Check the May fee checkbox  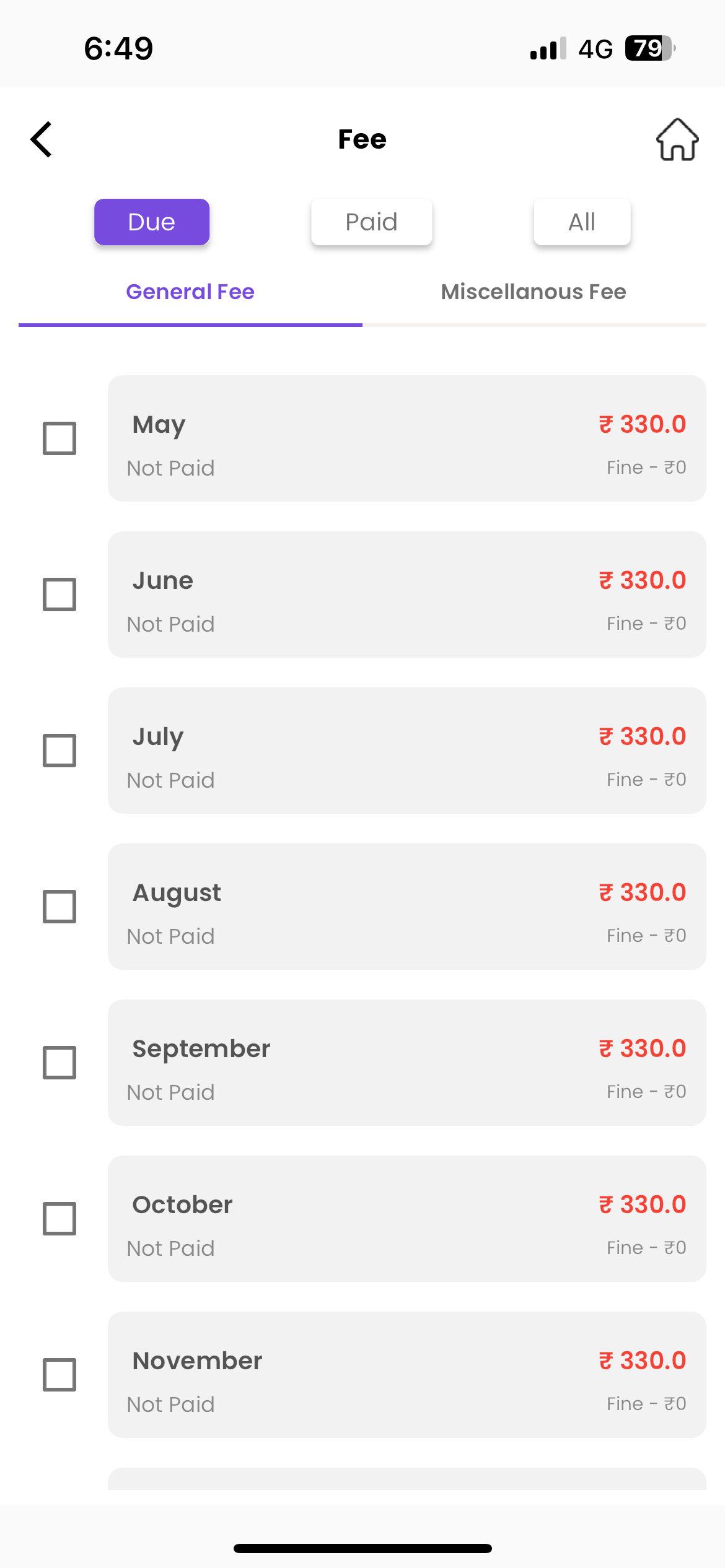(59, 438)
